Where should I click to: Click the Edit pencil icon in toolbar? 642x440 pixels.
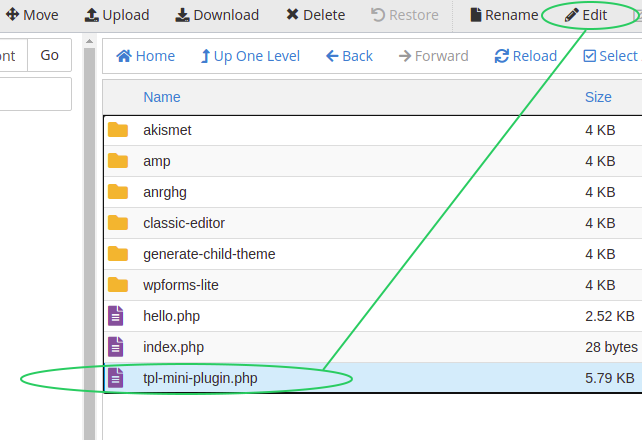pos(572,15)
